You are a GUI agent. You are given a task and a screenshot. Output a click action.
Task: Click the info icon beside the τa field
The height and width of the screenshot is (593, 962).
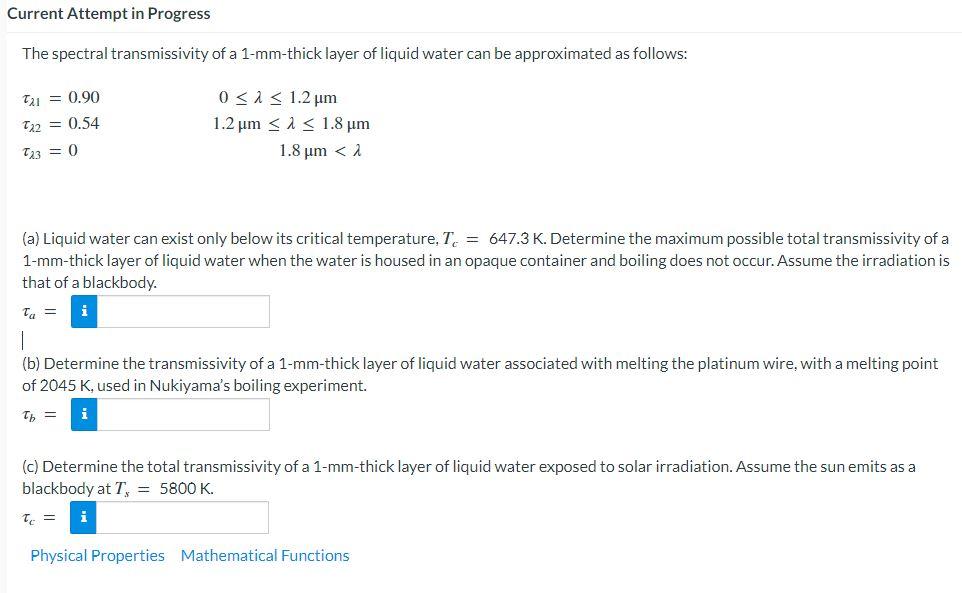84,311
